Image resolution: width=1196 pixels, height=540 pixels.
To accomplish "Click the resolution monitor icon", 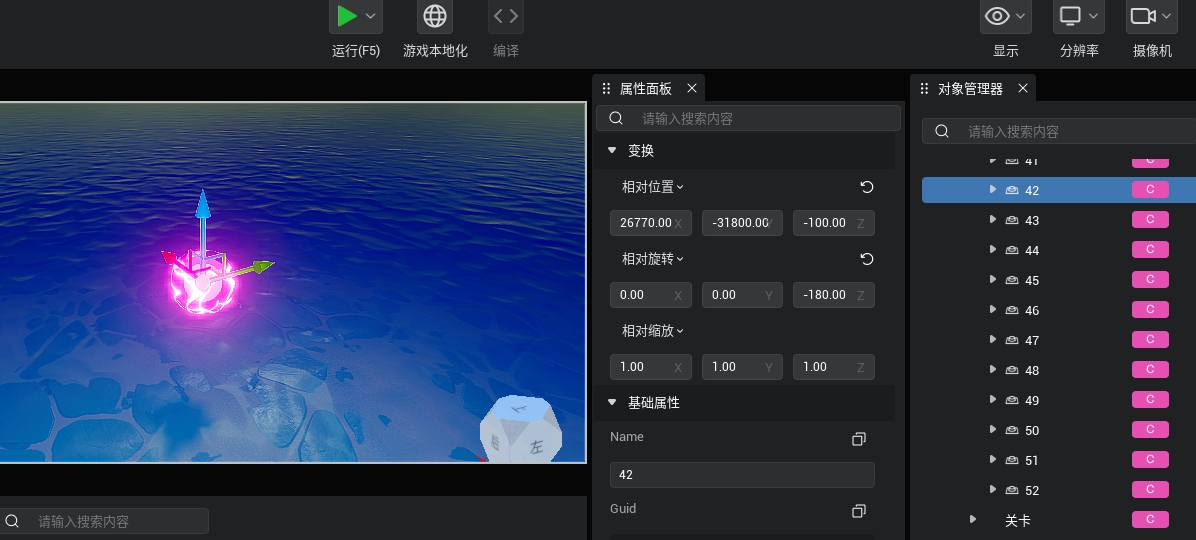I will 1071,16.
